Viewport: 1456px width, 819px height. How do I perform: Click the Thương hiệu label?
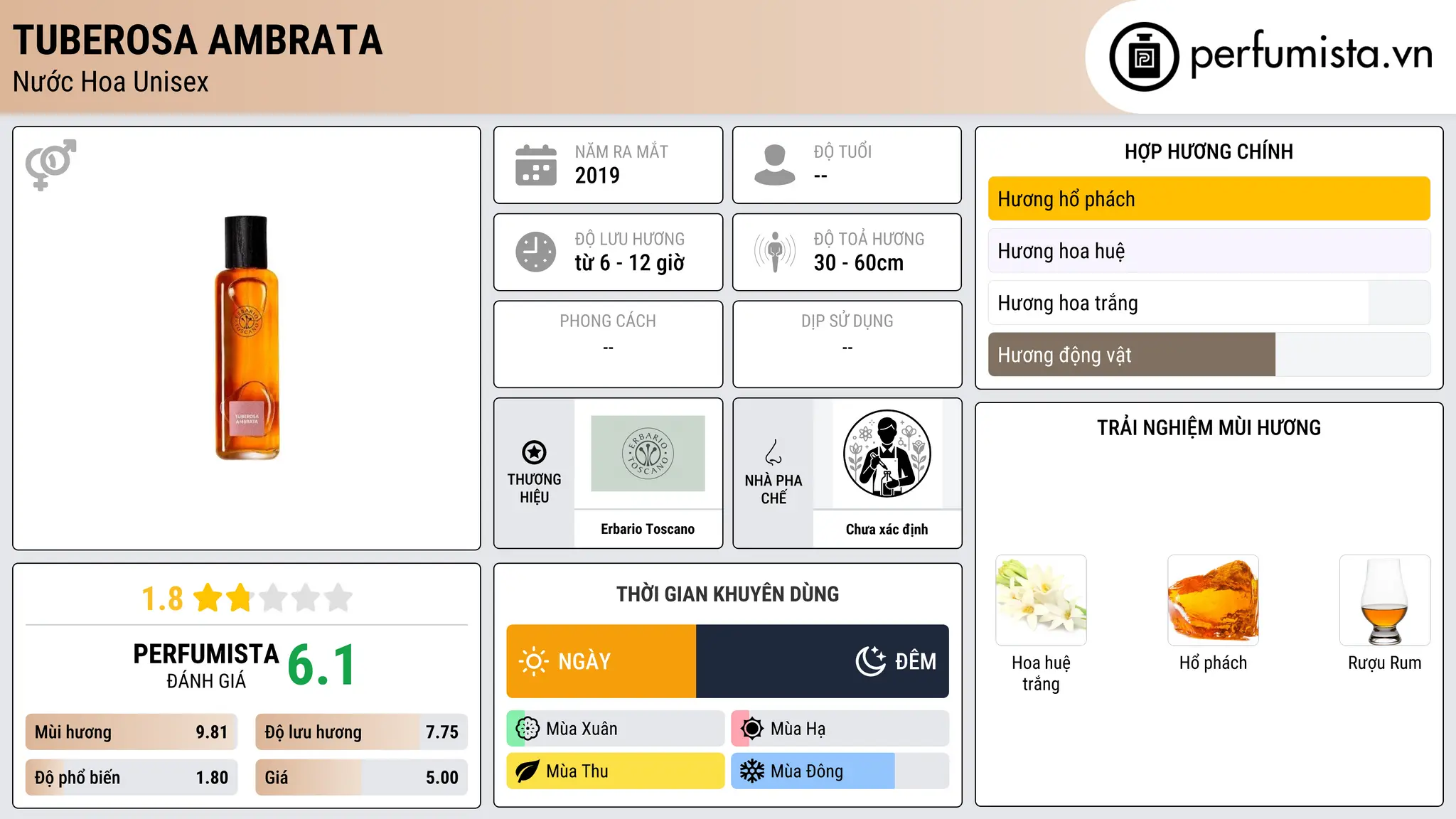coord(534,488)
